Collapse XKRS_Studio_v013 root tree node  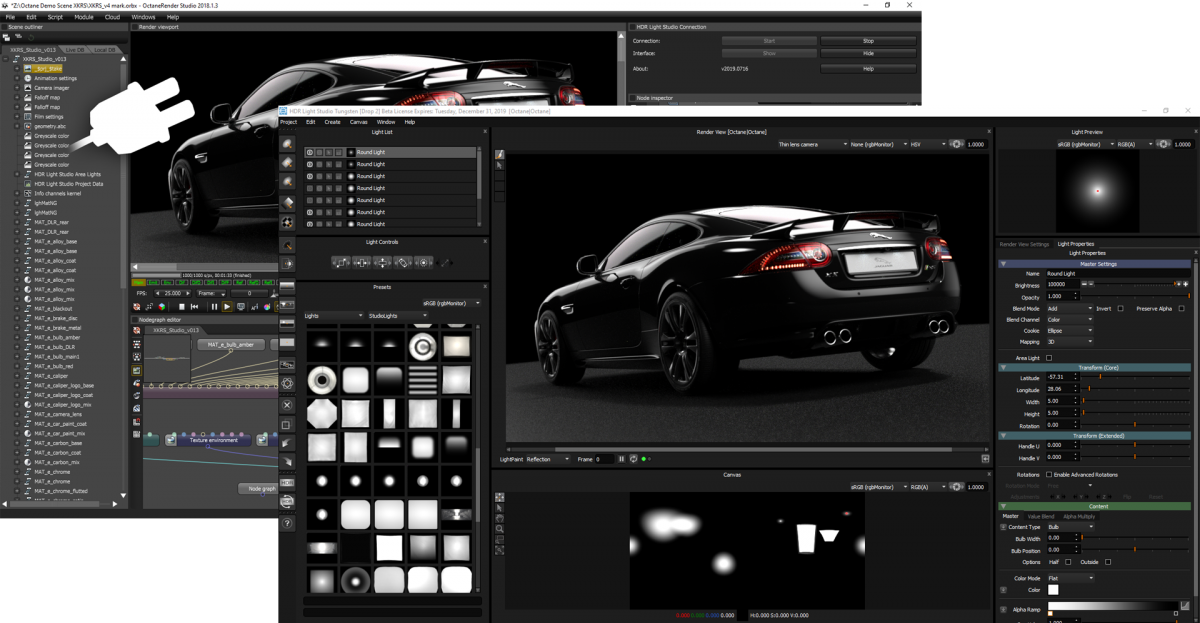8,59
